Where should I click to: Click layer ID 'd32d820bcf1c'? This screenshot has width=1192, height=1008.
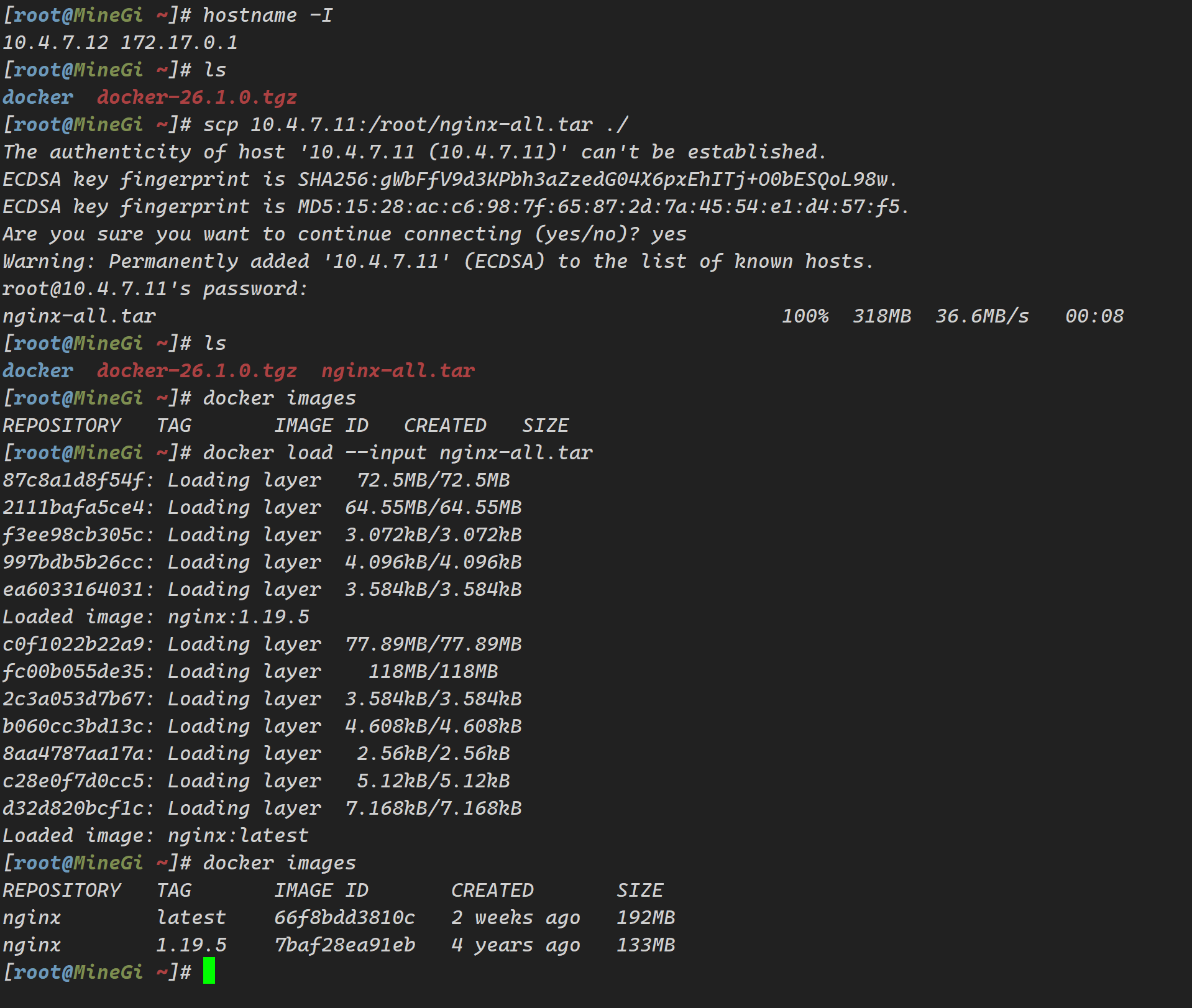[73, 808]
